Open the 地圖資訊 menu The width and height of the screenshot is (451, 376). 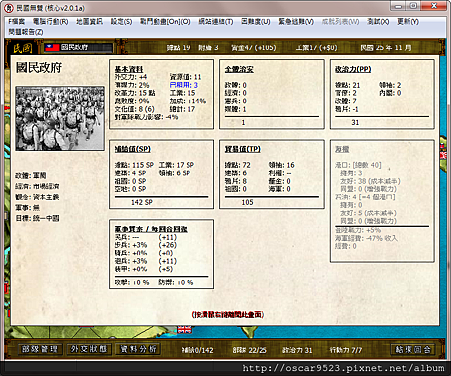89,22
